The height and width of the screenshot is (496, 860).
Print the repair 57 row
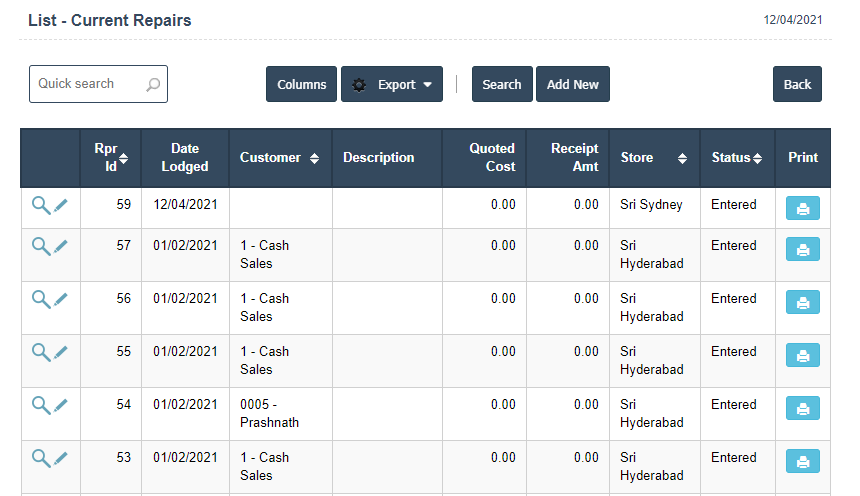(x=802, y=248)
